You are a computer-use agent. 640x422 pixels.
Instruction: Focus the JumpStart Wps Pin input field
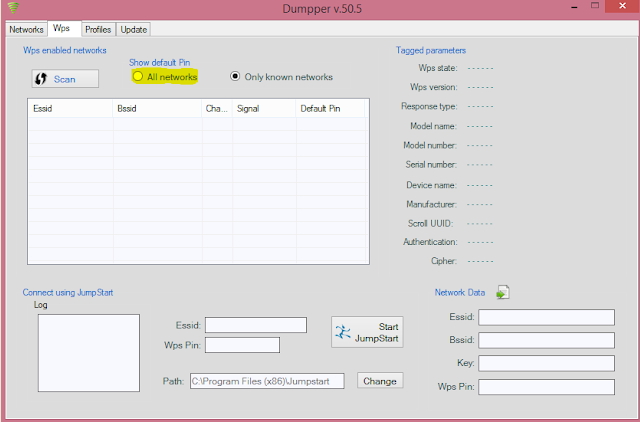[242, 345]
